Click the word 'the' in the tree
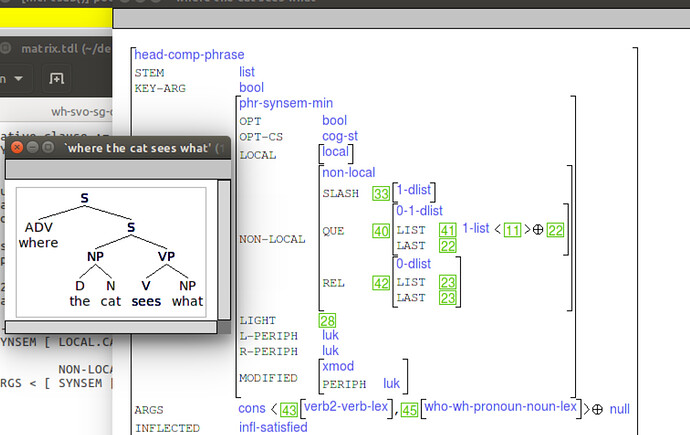The height and width of the screenshot is (435, 690). 80,301
